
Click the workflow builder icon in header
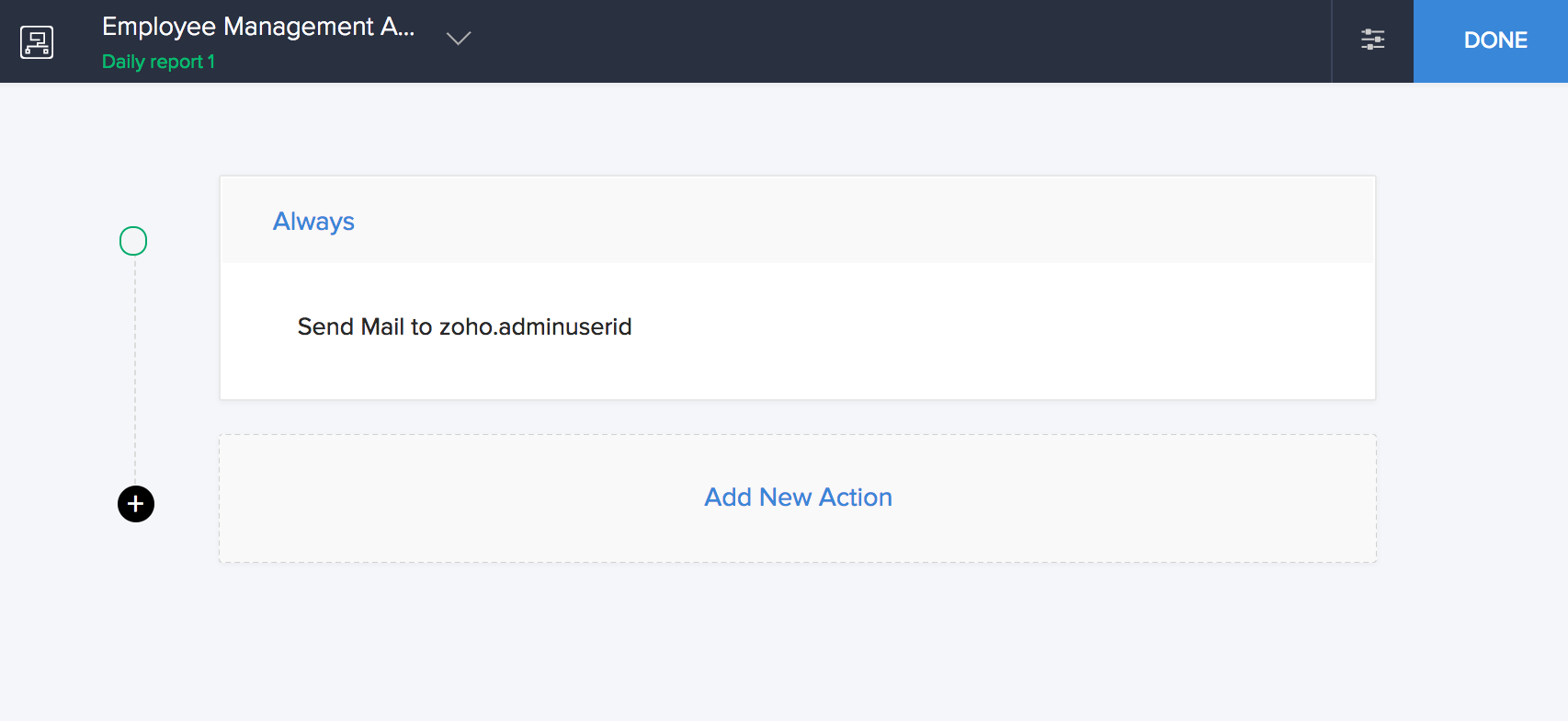pos(37,41)
